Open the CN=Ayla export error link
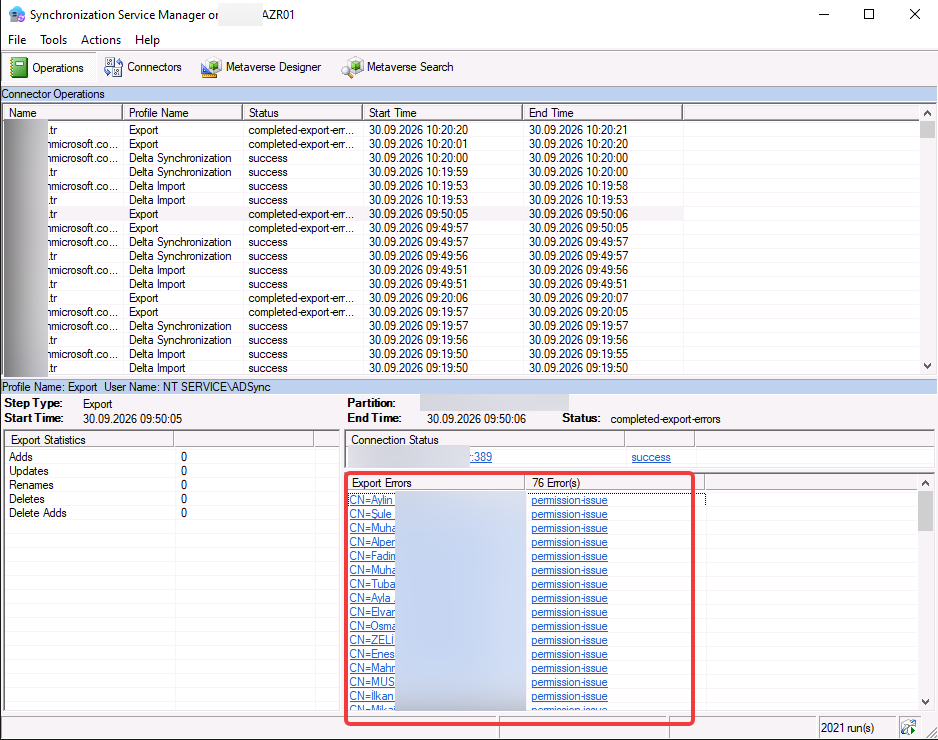The height and width of the screenshot is (740, 938). (x=371, y=598)
